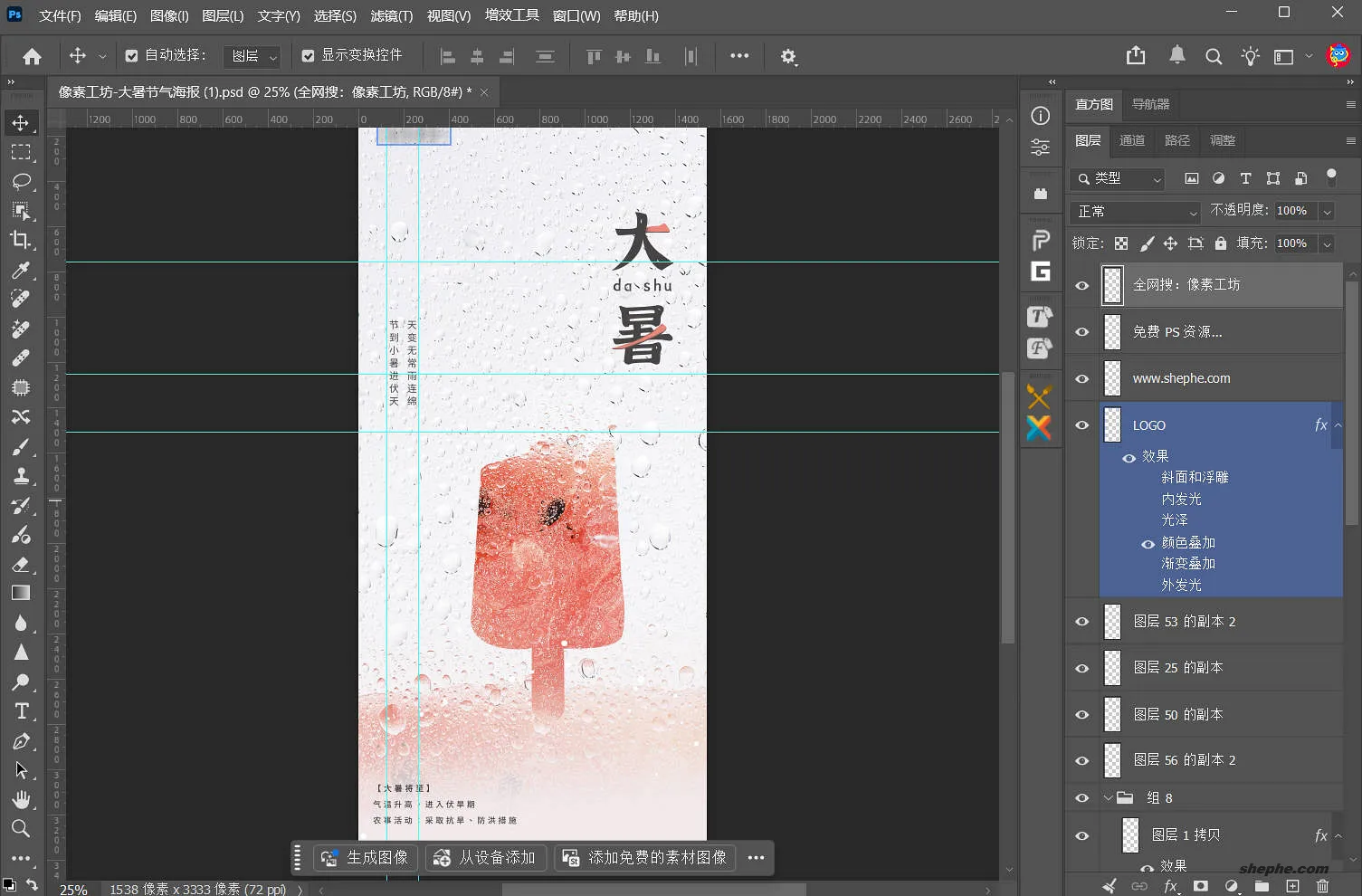Image resolution: width=1362 pixels, height=896 pixels.
Task: Open the blend mode 正常 dropdown
Action: 1137,212
